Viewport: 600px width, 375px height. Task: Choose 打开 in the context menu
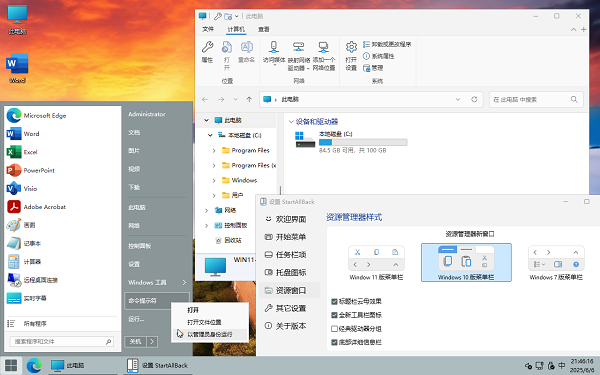[x=210, y=310]
